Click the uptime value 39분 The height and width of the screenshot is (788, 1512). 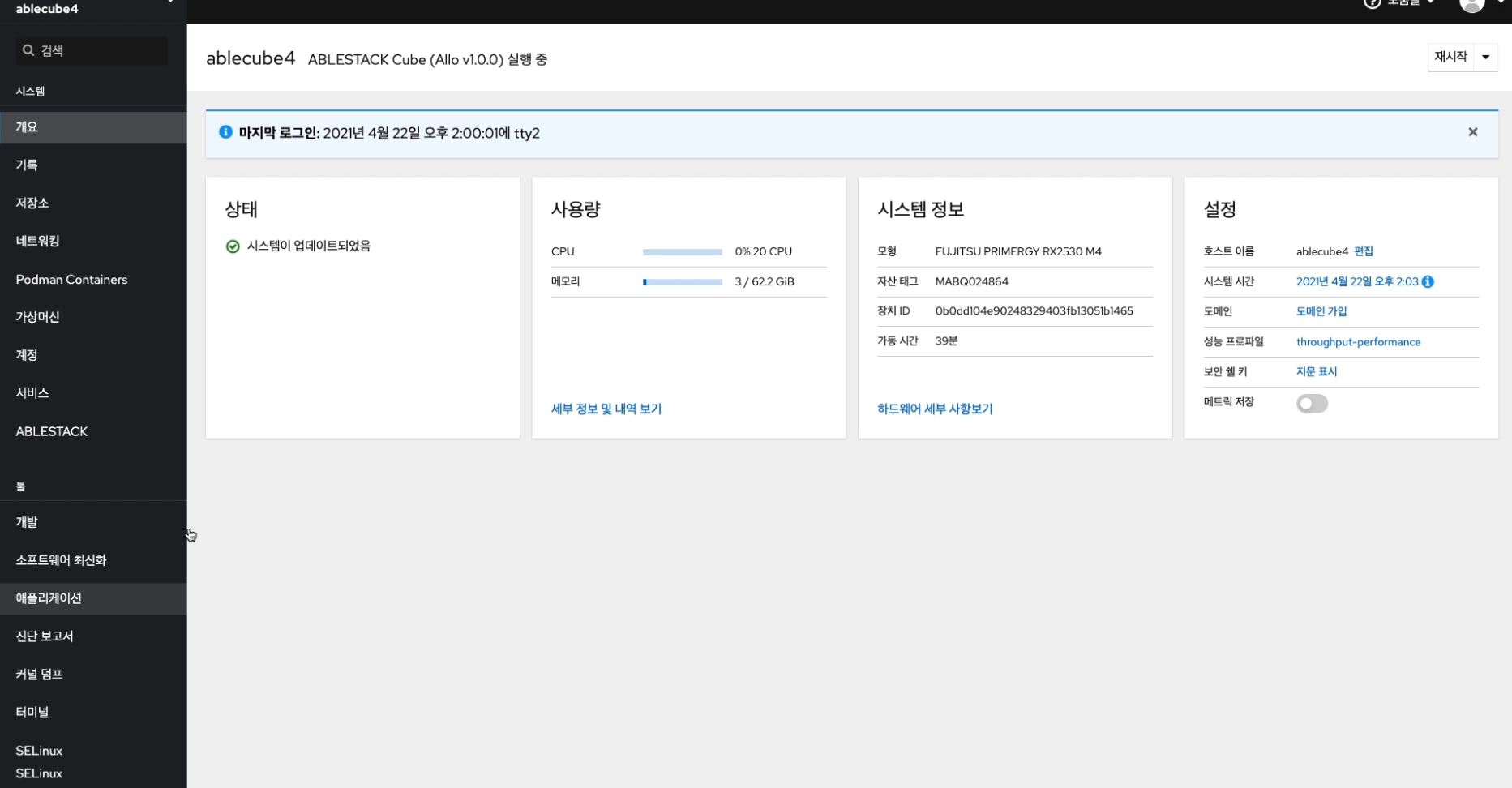click(x=946, y=340)
